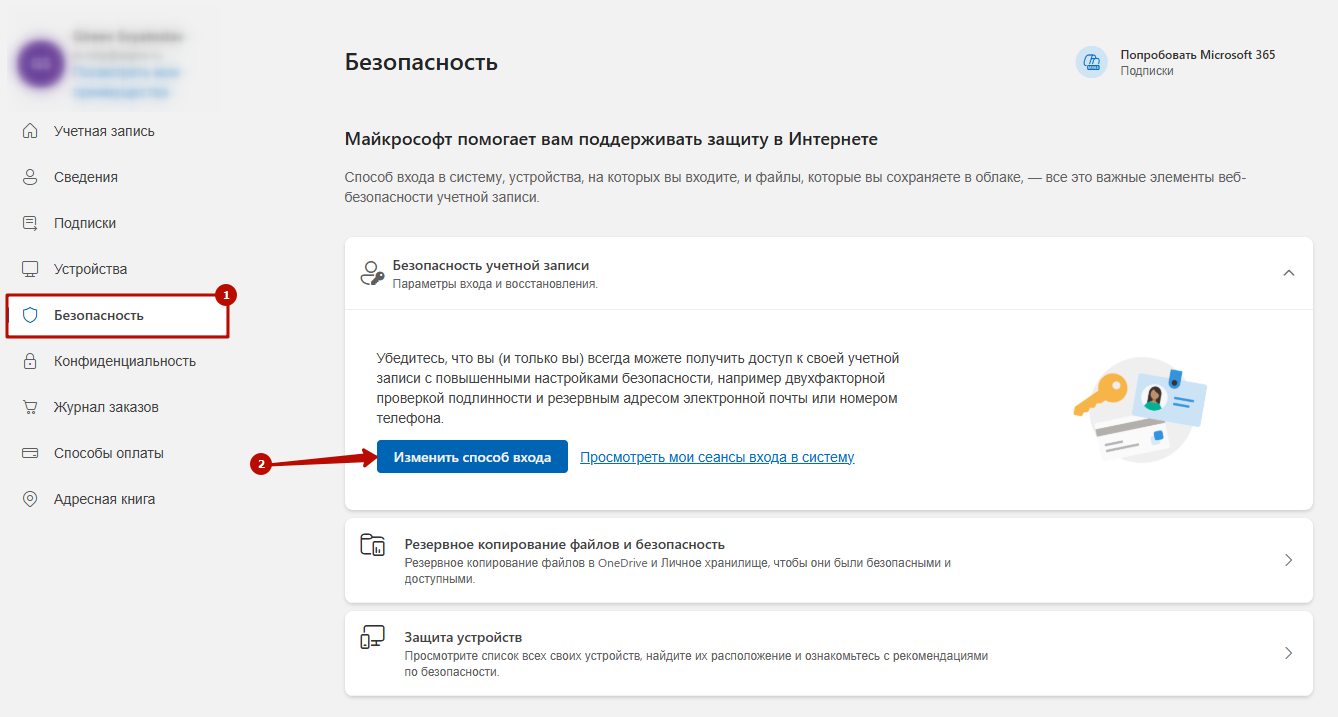
Task: Click the subscriptions icon beside Подписки
Action: [x=30, y=223]
